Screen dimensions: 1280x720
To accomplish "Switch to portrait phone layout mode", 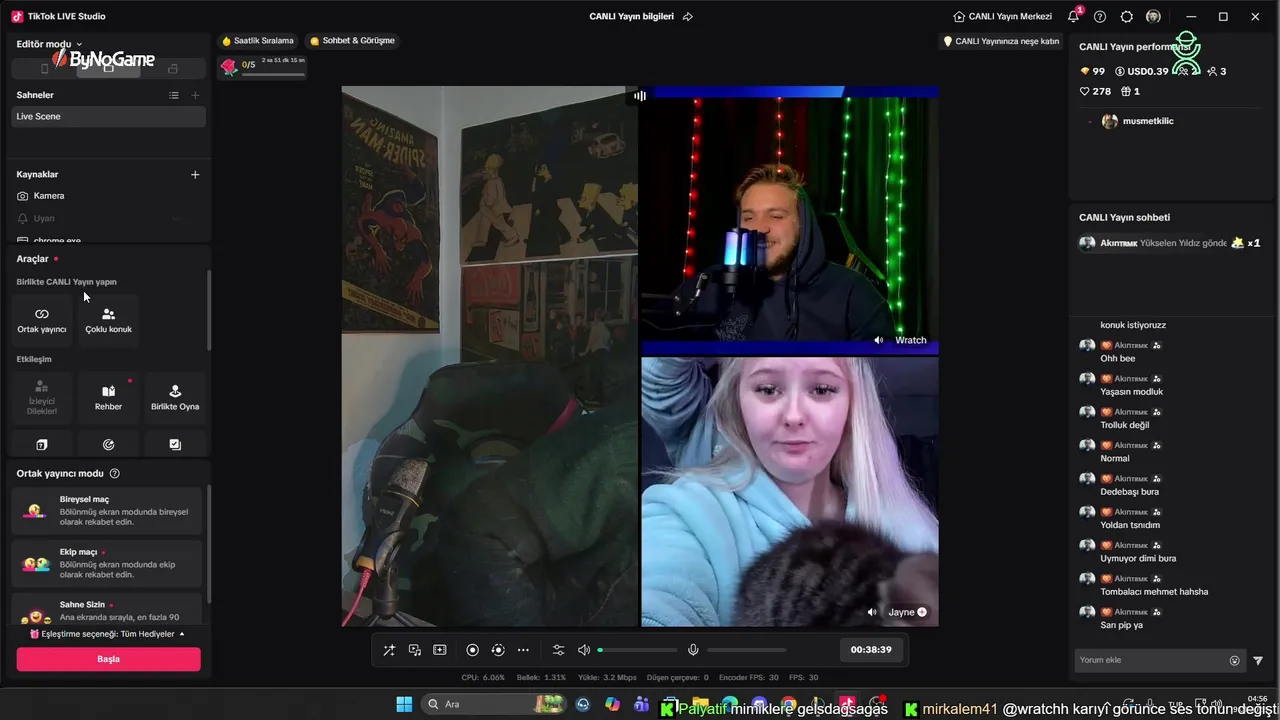I will point(44,68).
